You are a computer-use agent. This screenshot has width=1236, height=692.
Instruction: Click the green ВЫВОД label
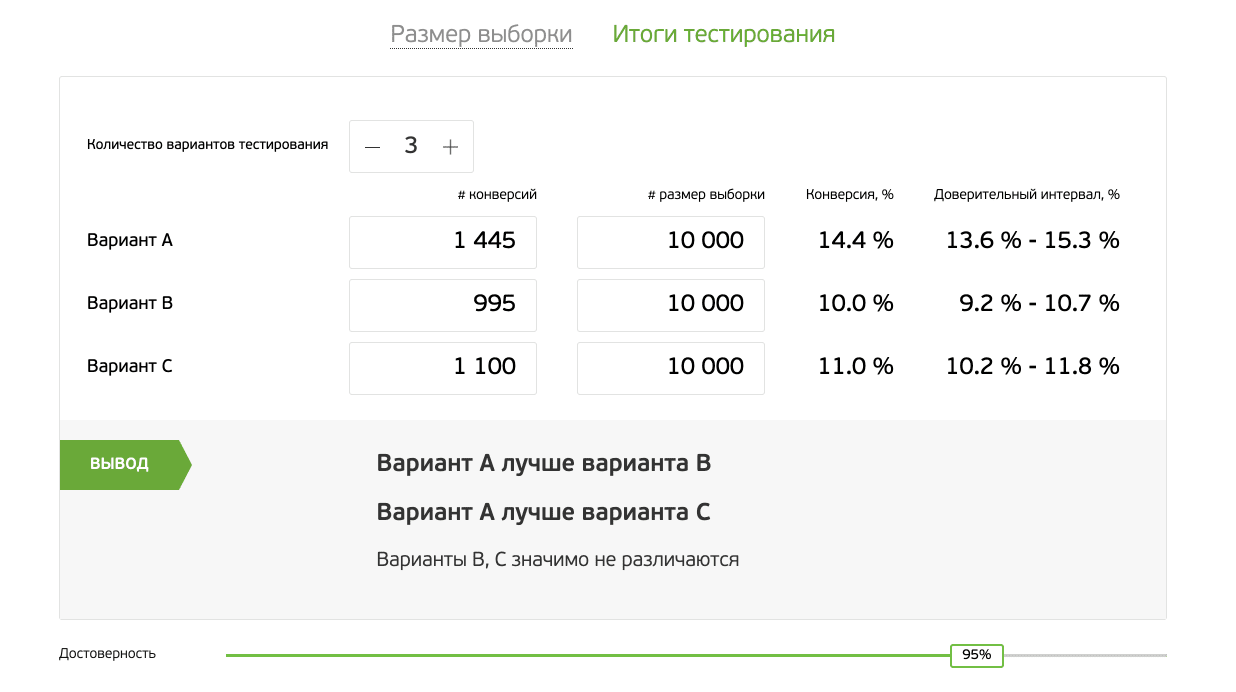pyautogui.click(x=121, y=464)
